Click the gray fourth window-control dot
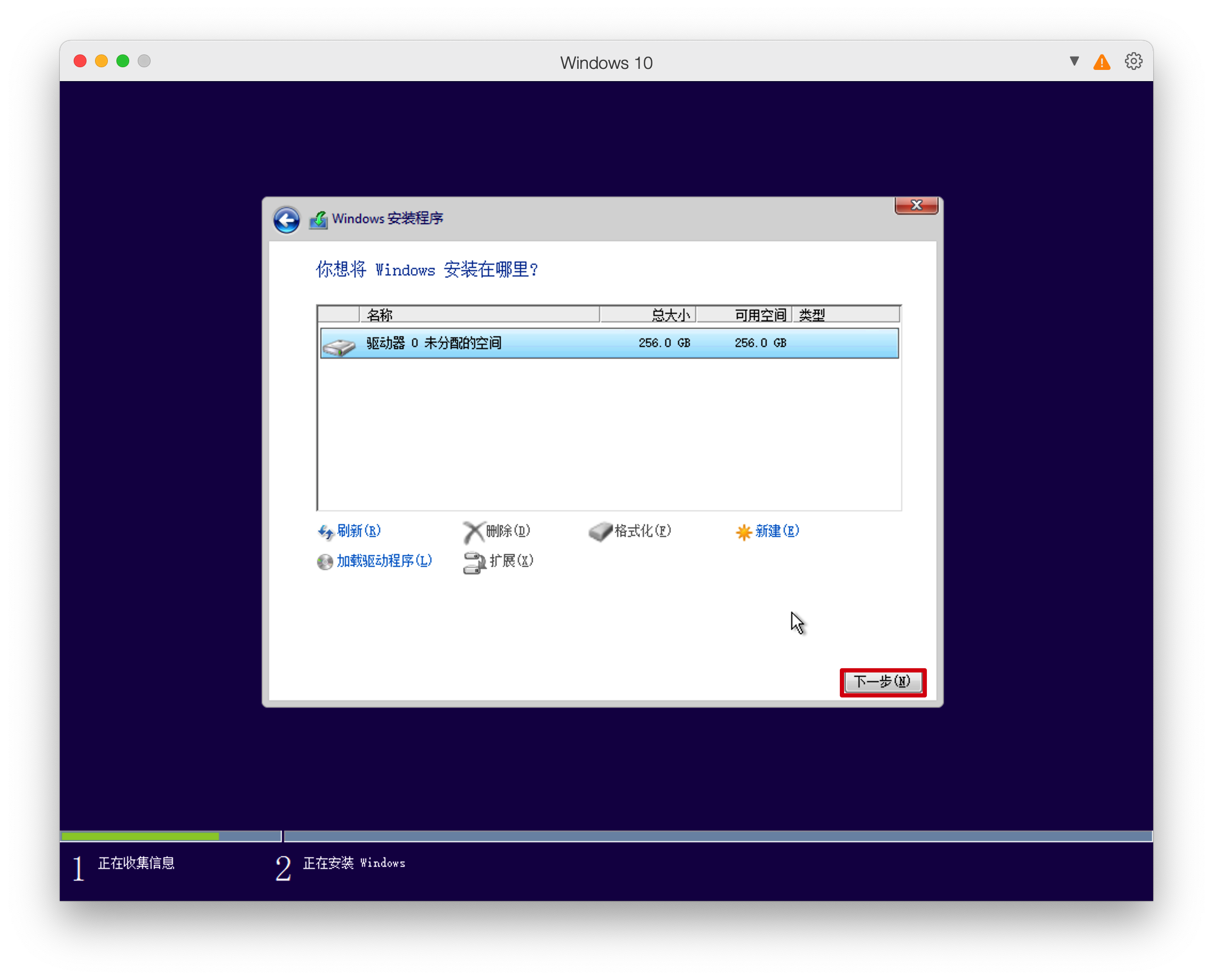This screenshot has width=1213, height=980. (x=144, y=61)
